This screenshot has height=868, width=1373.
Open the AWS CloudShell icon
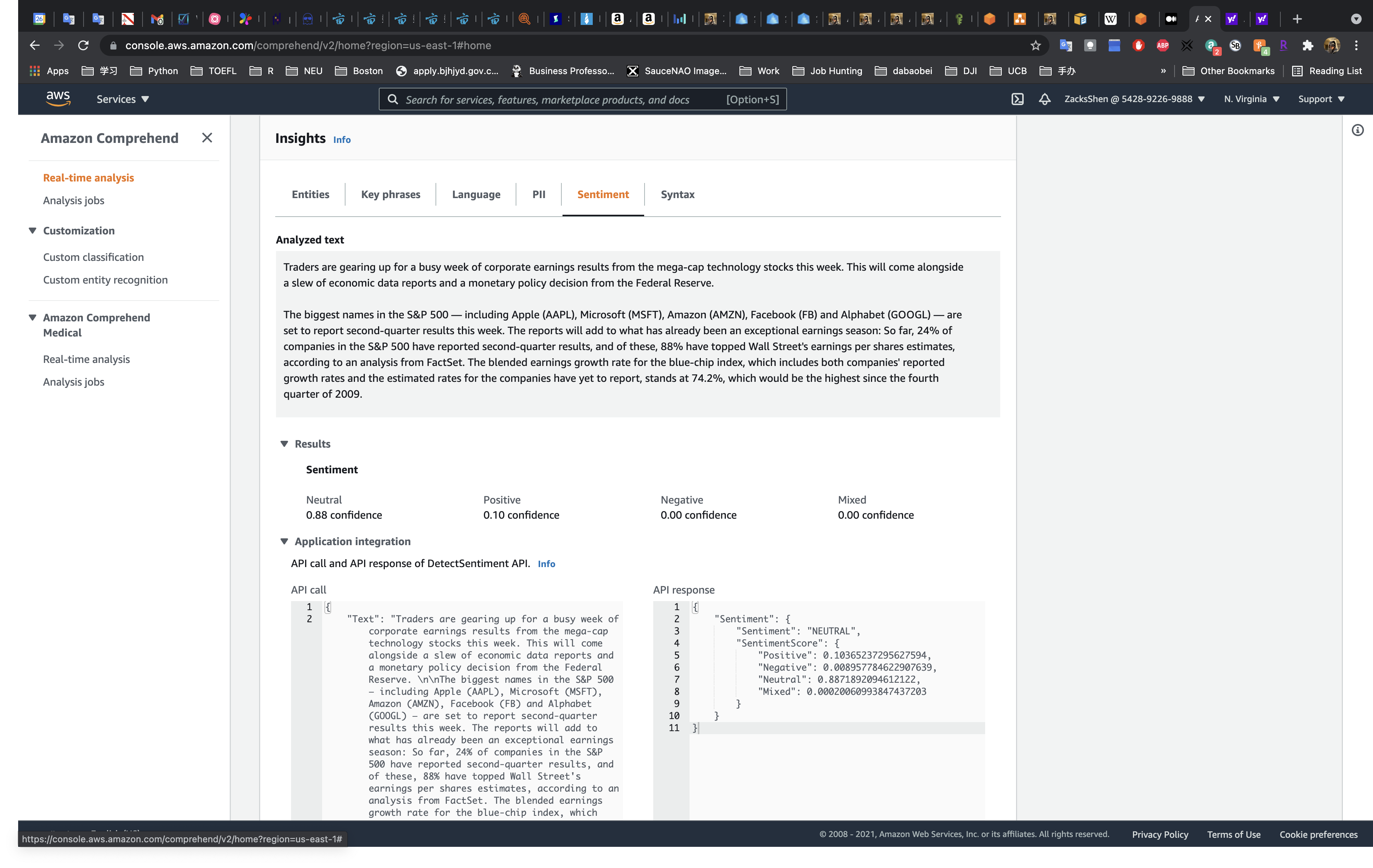(1017, 99)
